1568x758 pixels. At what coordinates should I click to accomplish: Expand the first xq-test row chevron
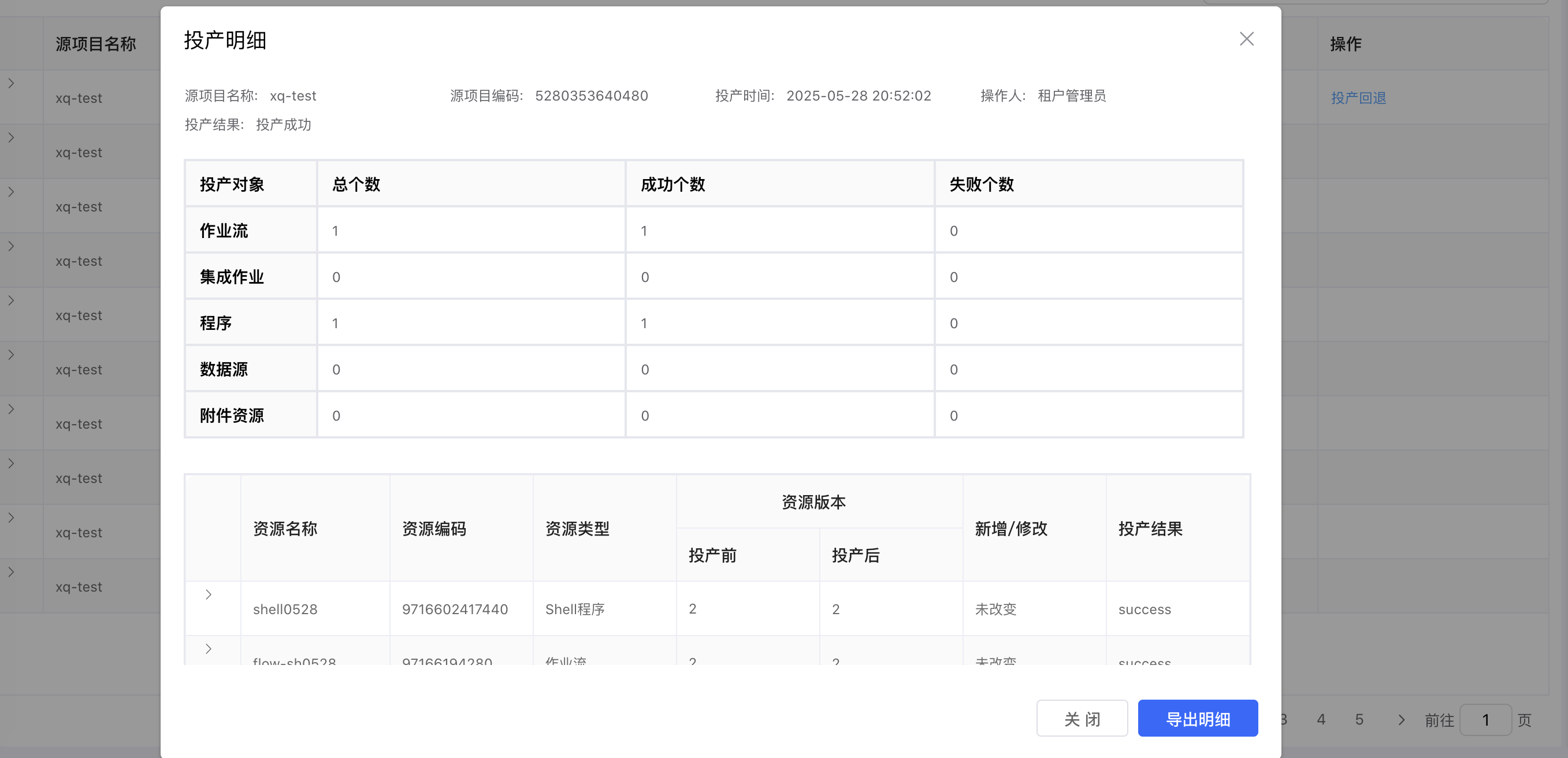coord(11,83)
